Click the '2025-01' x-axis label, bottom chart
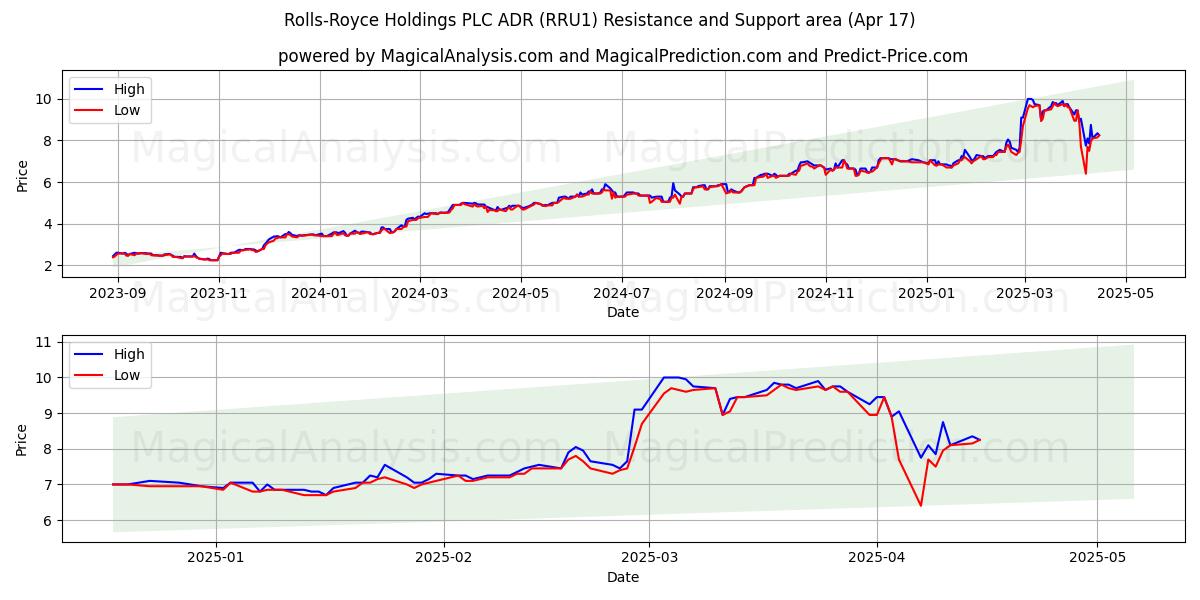This screenshot has height=600, width=1200. pos(216,560)
